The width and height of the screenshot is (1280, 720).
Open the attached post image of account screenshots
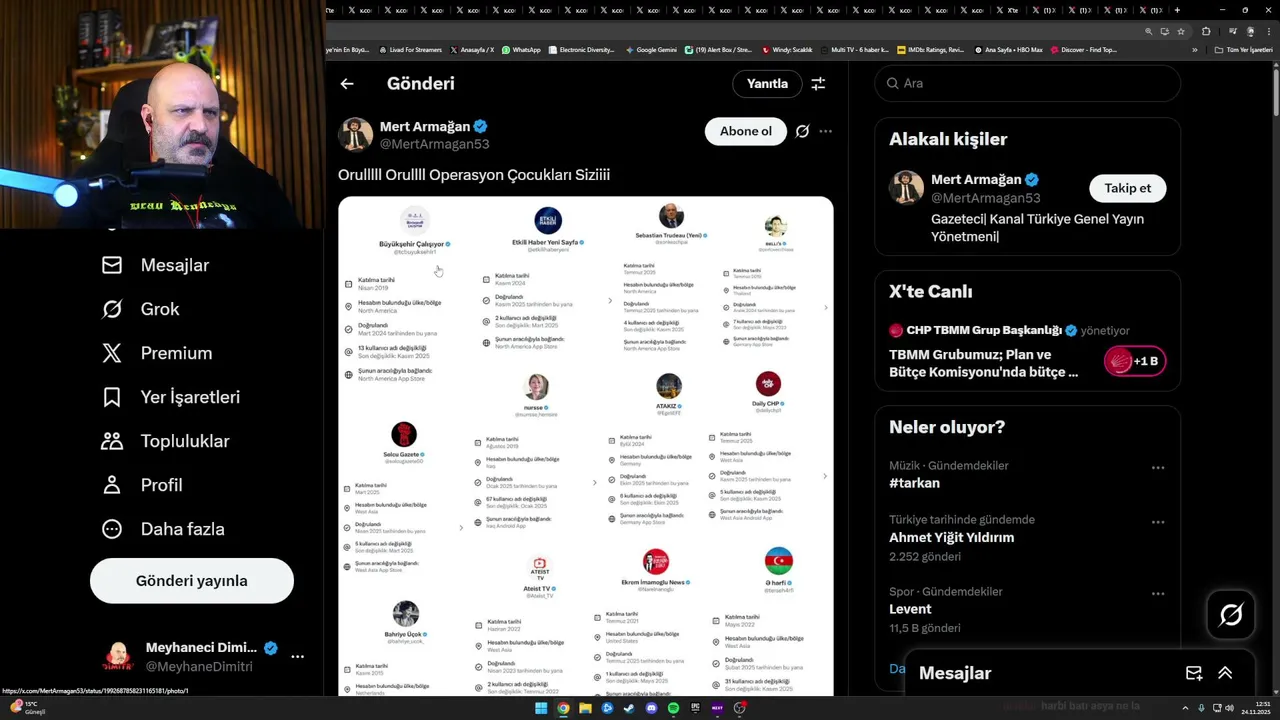586,446
